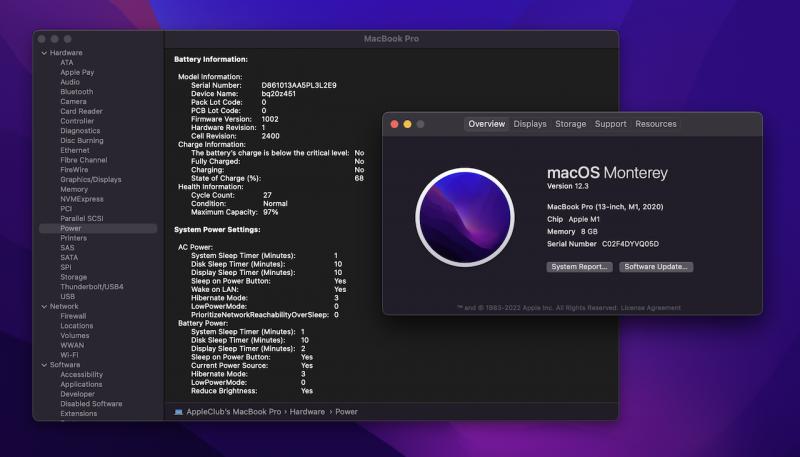The height and width of the screenshot is (457, 800).
Task: Click Hardware in the path bar
Action: click(x=307, y=412)
